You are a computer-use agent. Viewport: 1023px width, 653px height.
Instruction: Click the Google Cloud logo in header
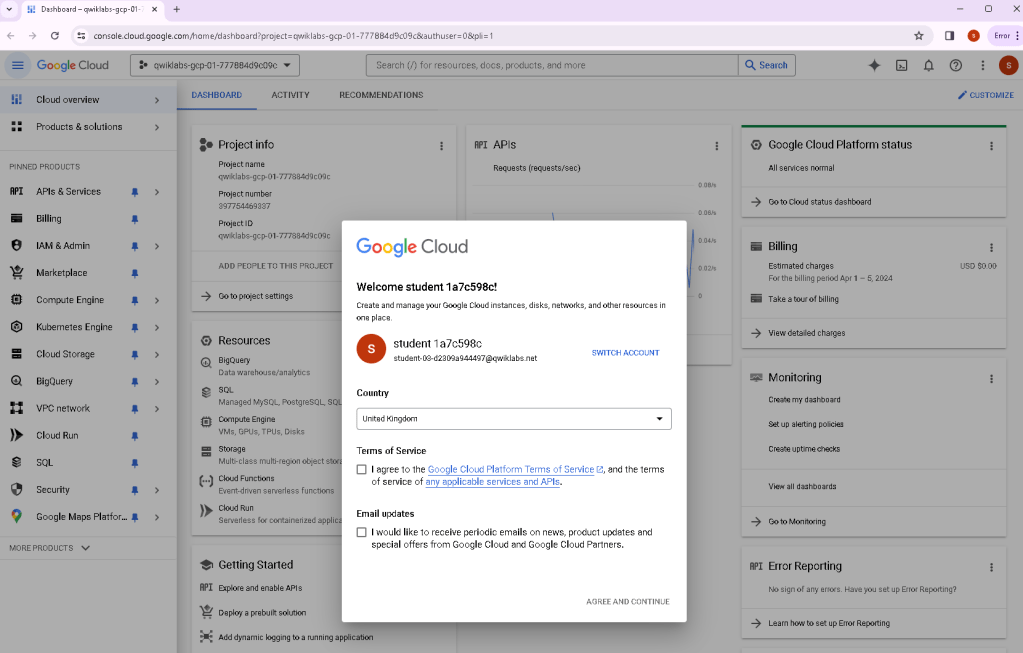click(72, 65)
